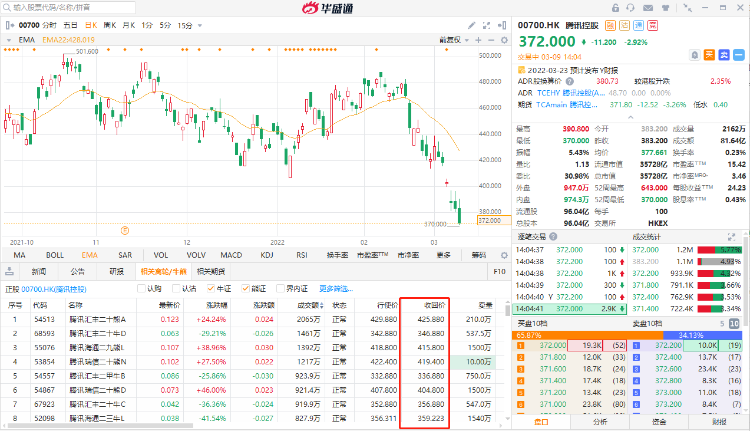Zoom out chart with minus icon
This screenshot has width=750, height=431.
tap(491, 40)
